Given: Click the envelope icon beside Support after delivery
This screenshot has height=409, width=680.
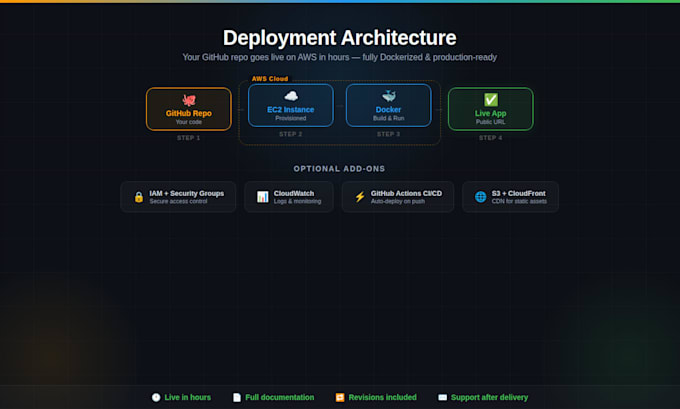Looking at the screenshot, I should (442, 397).
